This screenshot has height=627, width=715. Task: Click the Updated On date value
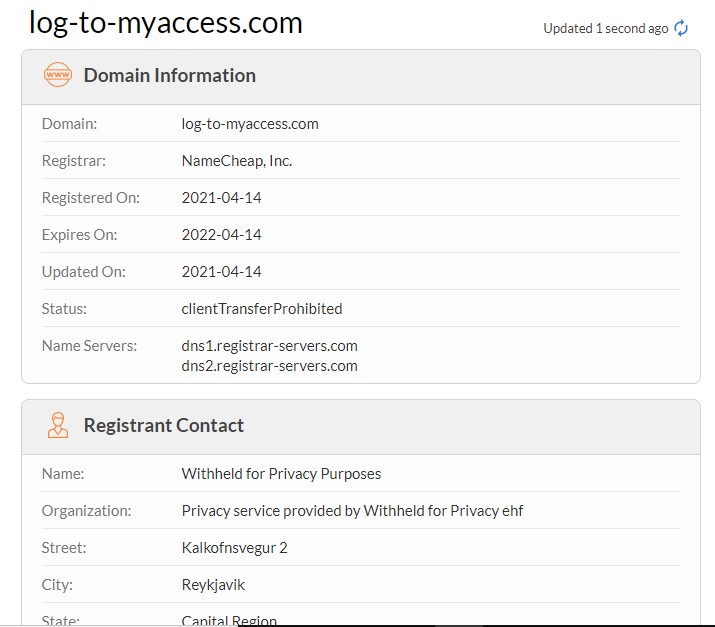[x=221, y=272]
